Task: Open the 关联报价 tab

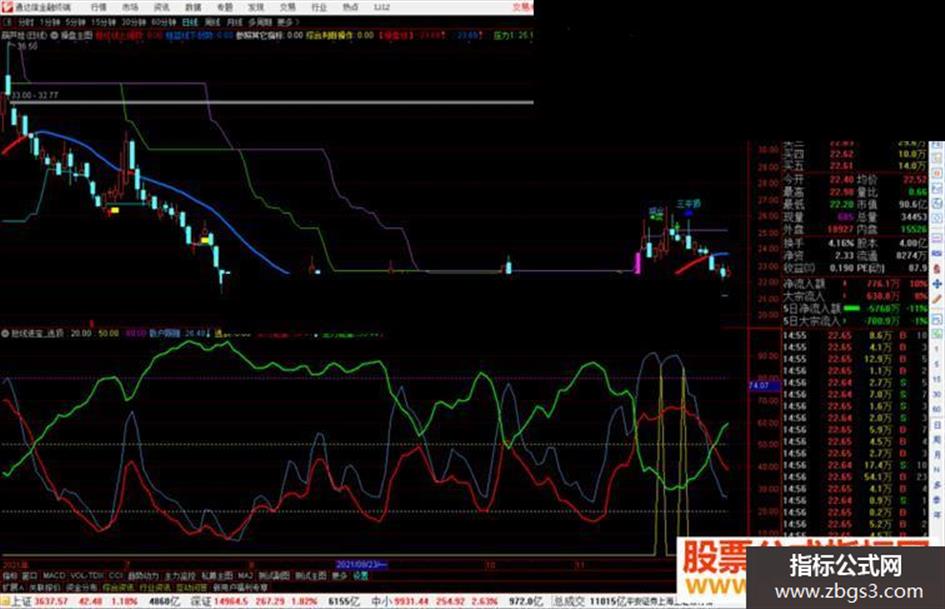Action: click(x=45, y=587)
